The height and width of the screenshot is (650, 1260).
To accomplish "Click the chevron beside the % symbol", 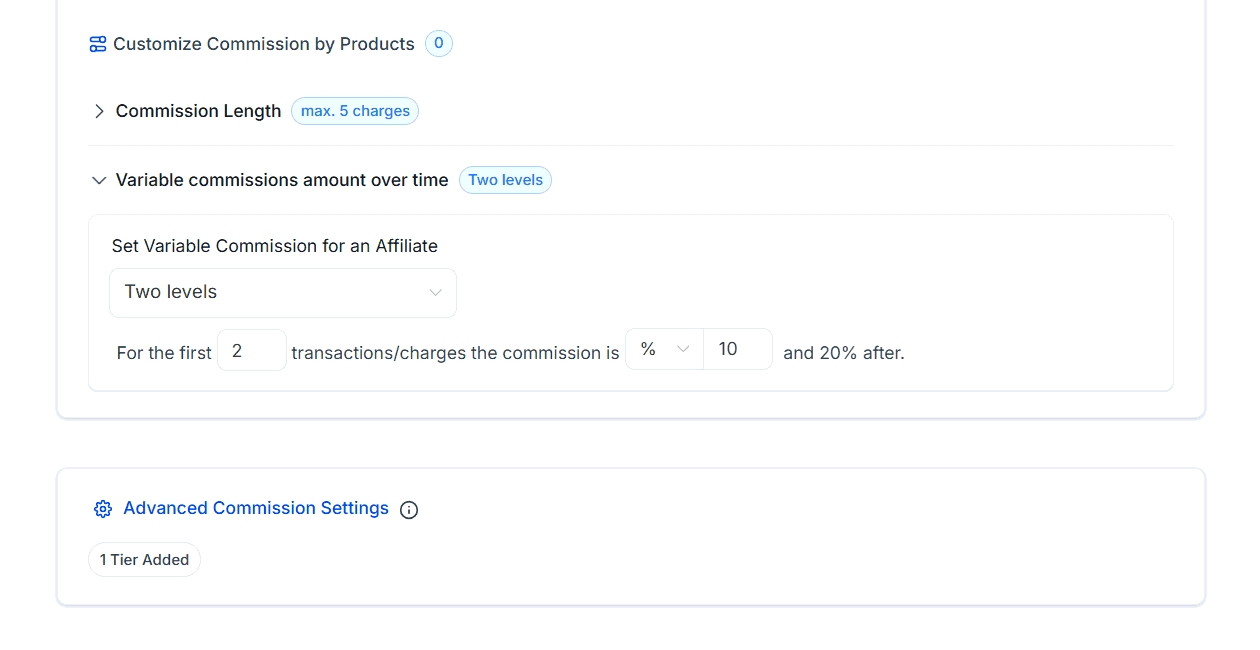I will click(683, 350).
